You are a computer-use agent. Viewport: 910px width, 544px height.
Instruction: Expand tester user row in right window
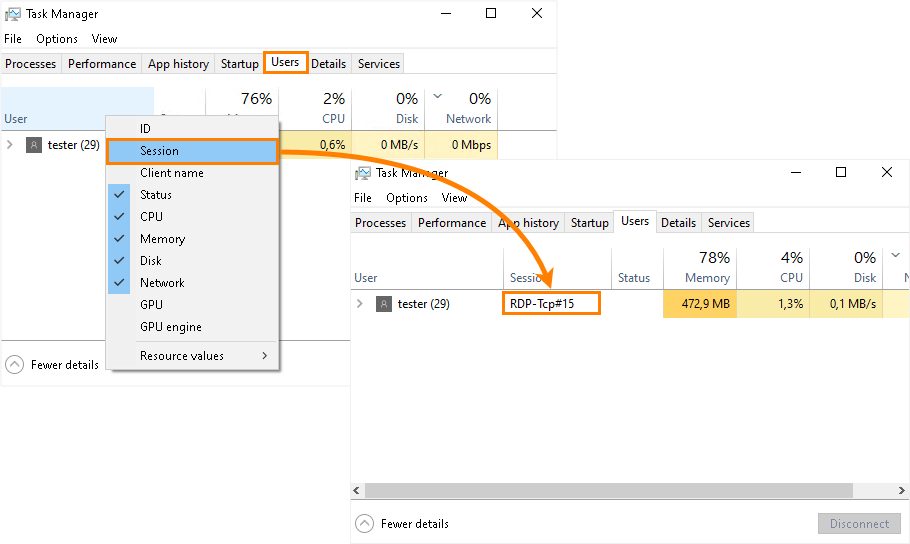(x=360, y=304)
